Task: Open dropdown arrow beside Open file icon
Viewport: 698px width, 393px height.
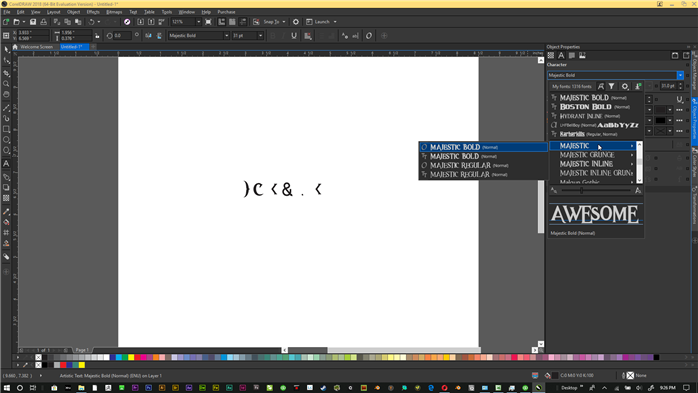Action: [23, 22]
